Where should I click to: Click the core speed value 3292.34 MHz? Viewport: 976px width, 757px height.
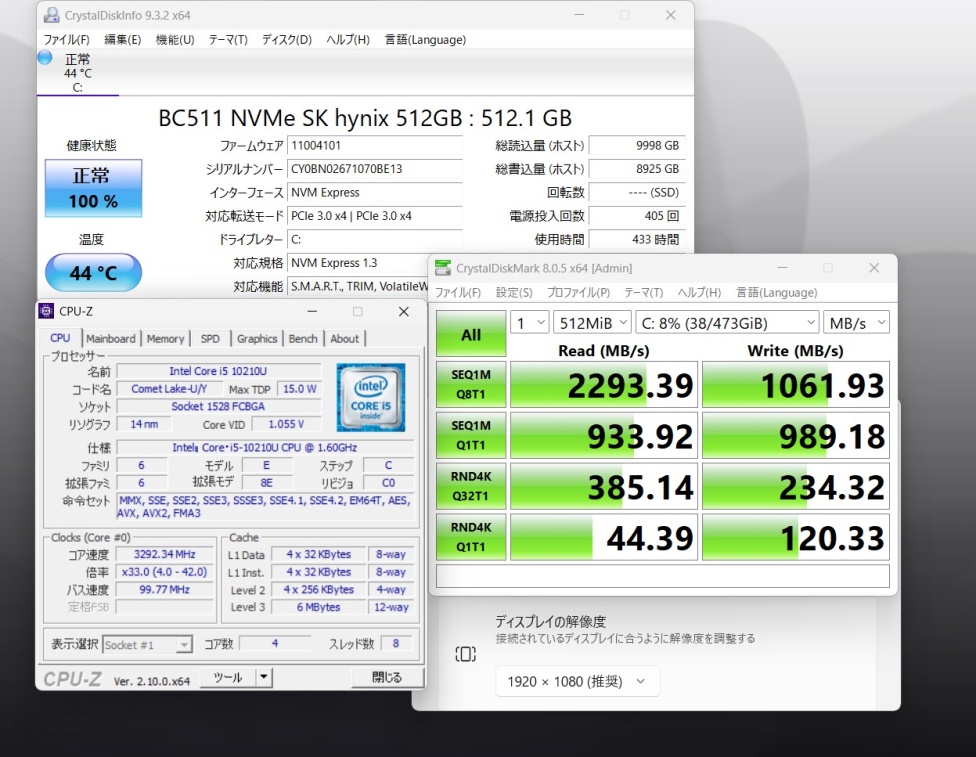(164, 554)
